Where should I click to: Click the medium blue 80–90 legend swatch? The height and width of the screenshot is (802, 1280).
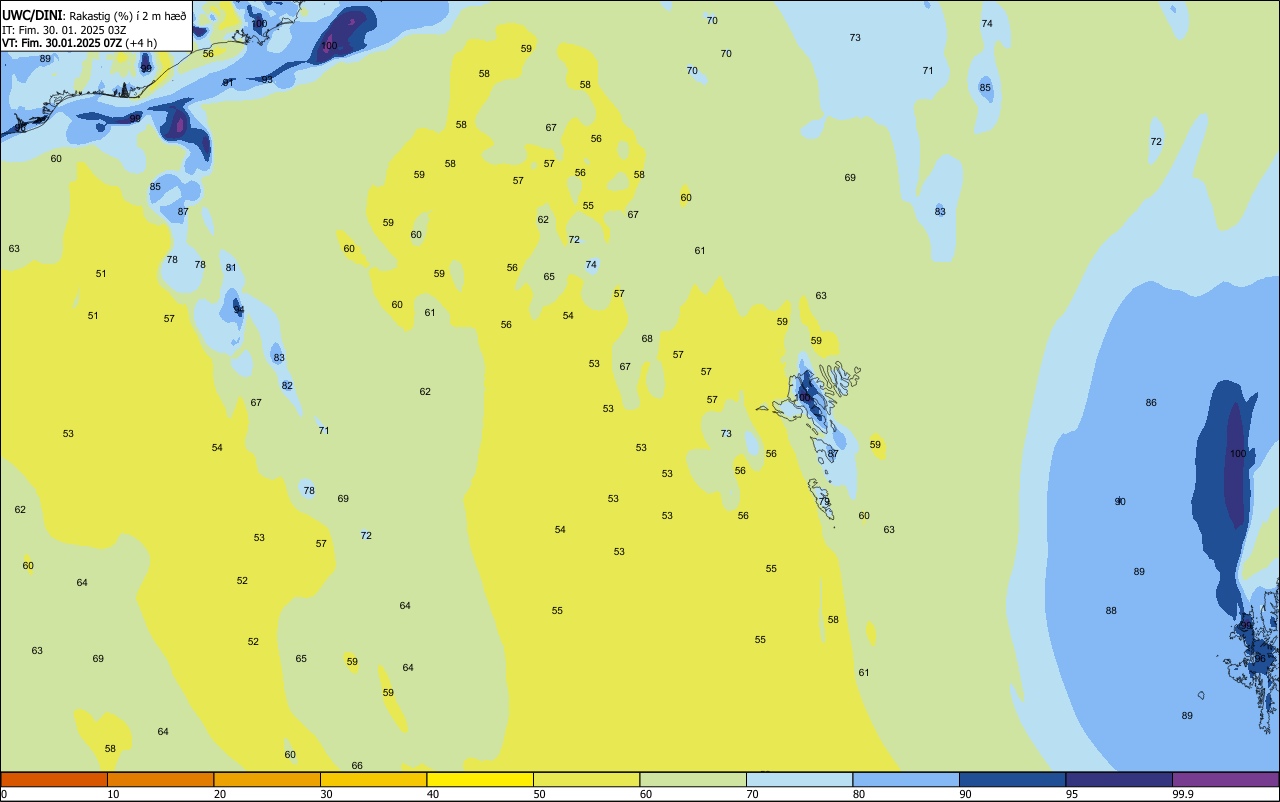pyautogui.click(x=906, y=779)
